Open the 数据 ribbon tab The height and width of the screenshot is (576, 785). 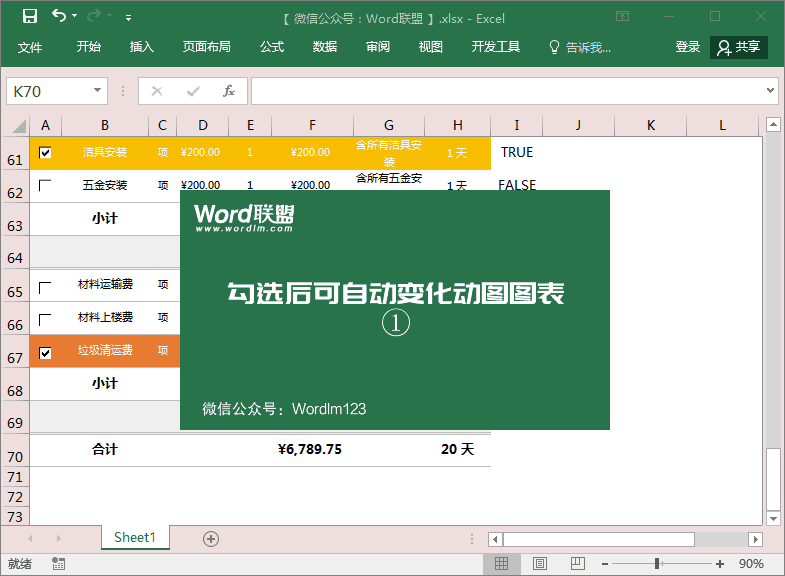(x=325, y=47)
